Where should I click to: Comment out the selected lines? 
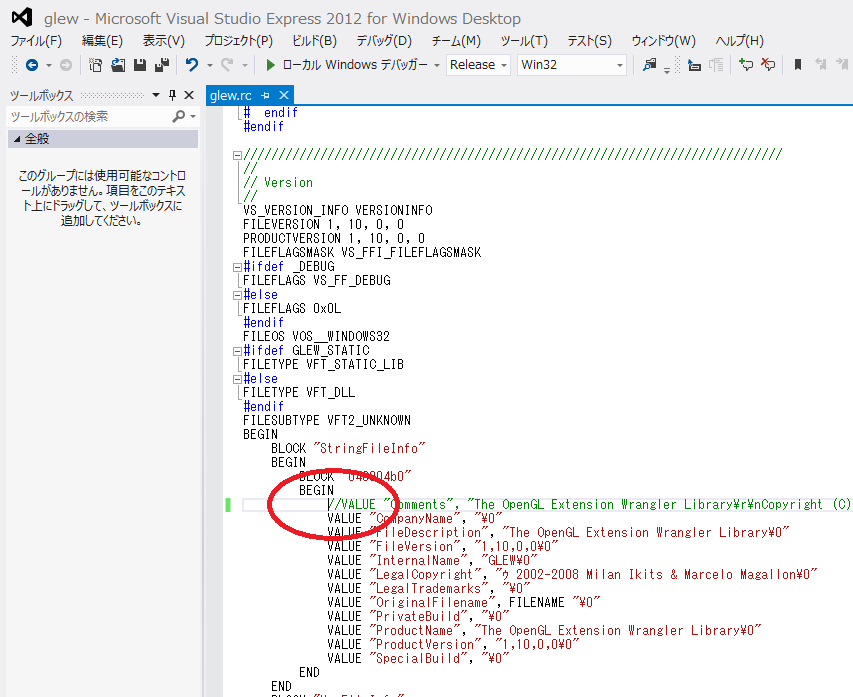click(x=745, y=65)
